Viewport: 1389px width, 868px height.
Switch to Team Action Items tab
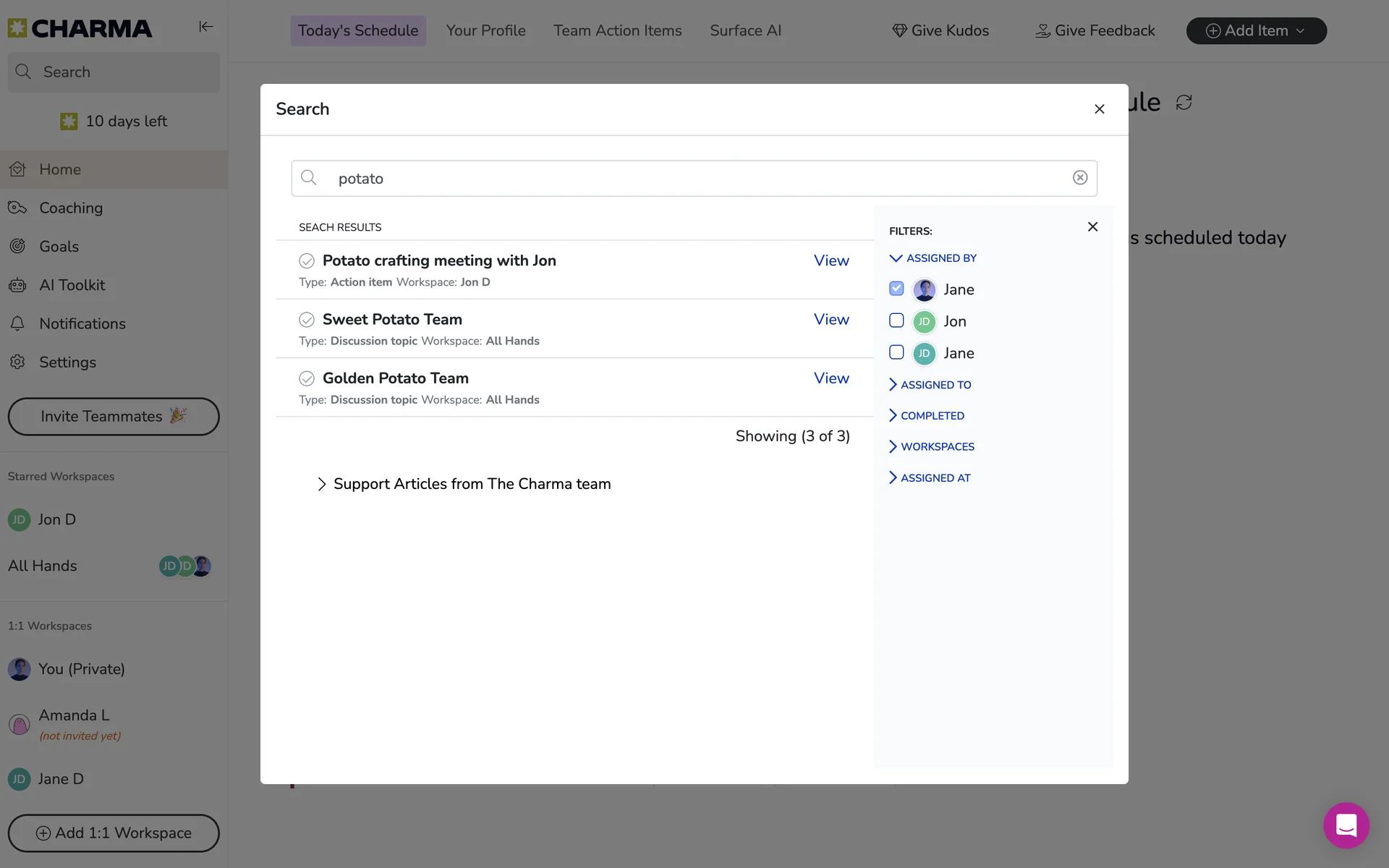(617, 30)
